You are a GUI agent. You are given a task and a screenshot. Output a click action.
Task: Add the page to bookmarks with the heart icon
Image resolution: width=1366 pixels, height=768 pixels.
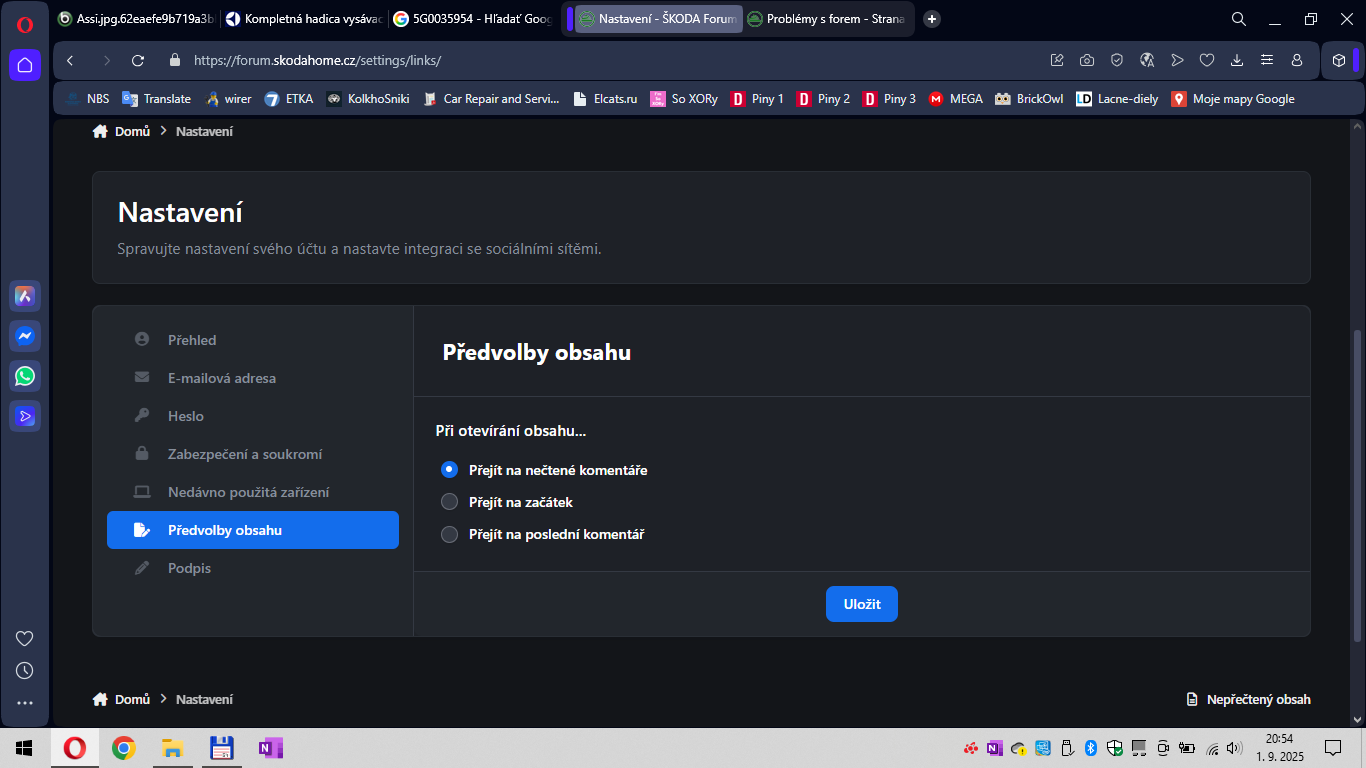1207,60
